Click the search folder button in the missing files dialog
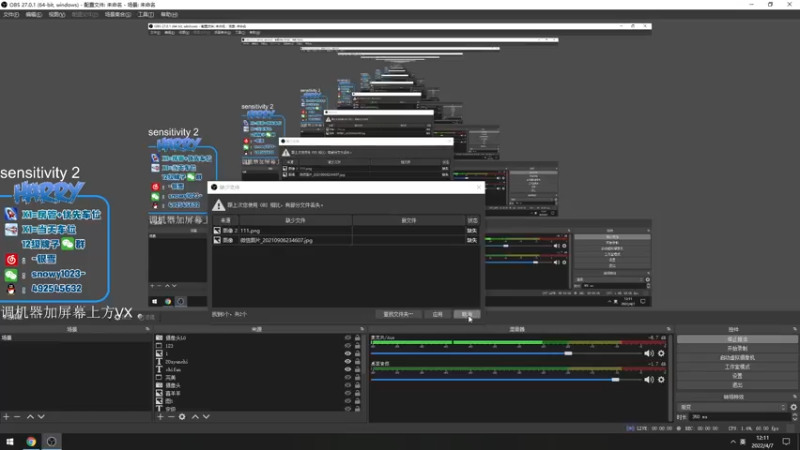This screenshot has height=450, width=800. pyautogui.click(x=398, y=314)
